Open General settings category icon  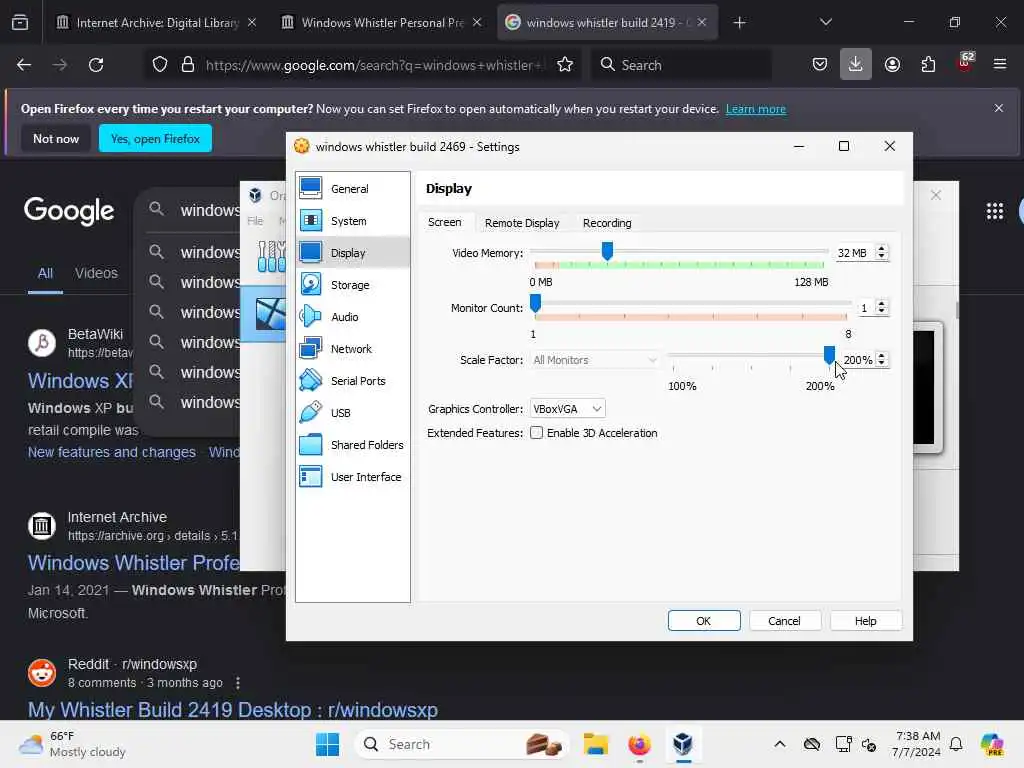pos(310,188)
